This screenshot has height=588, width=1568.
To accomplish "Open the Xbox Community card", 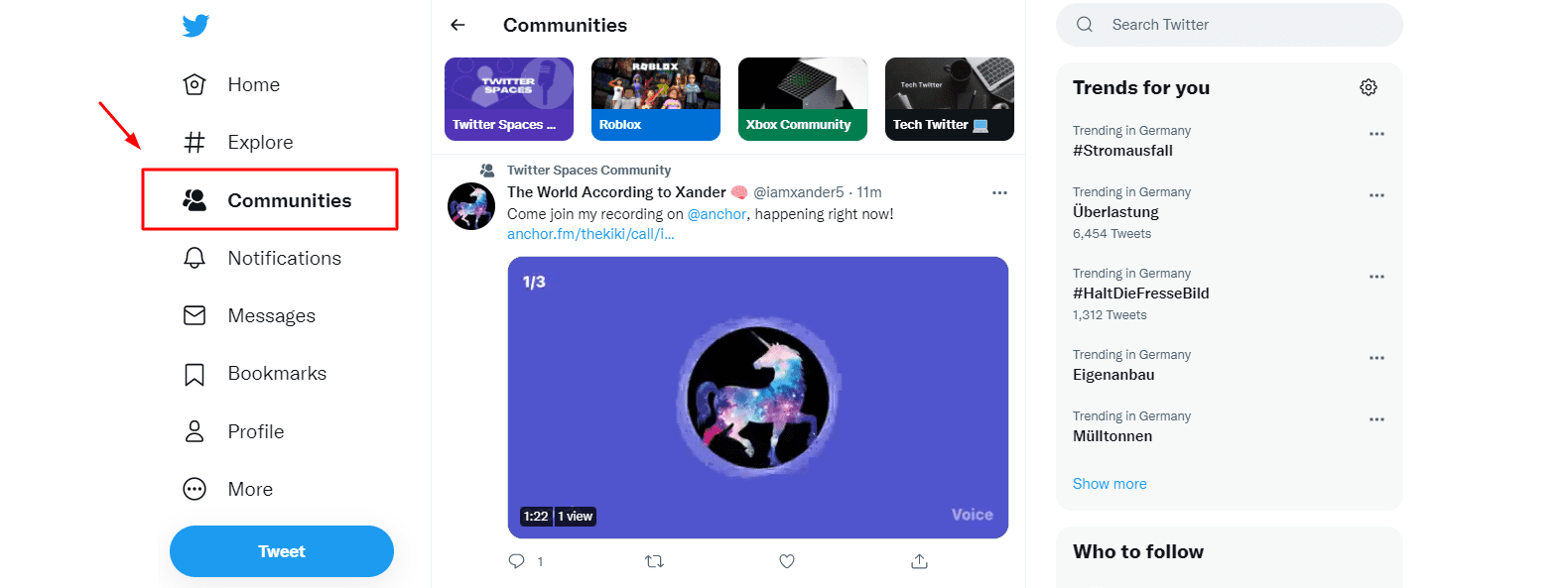I will [802, 98].
